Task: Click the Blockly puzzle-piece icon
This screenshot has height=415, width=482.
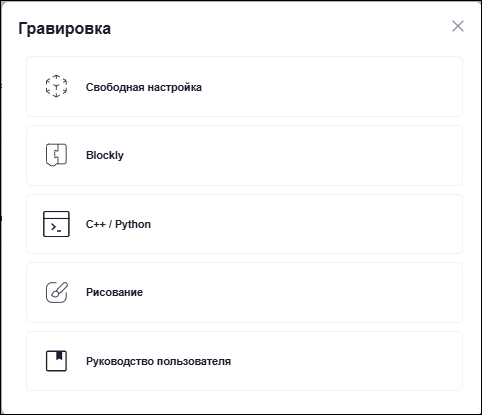Action: (56, 155)
